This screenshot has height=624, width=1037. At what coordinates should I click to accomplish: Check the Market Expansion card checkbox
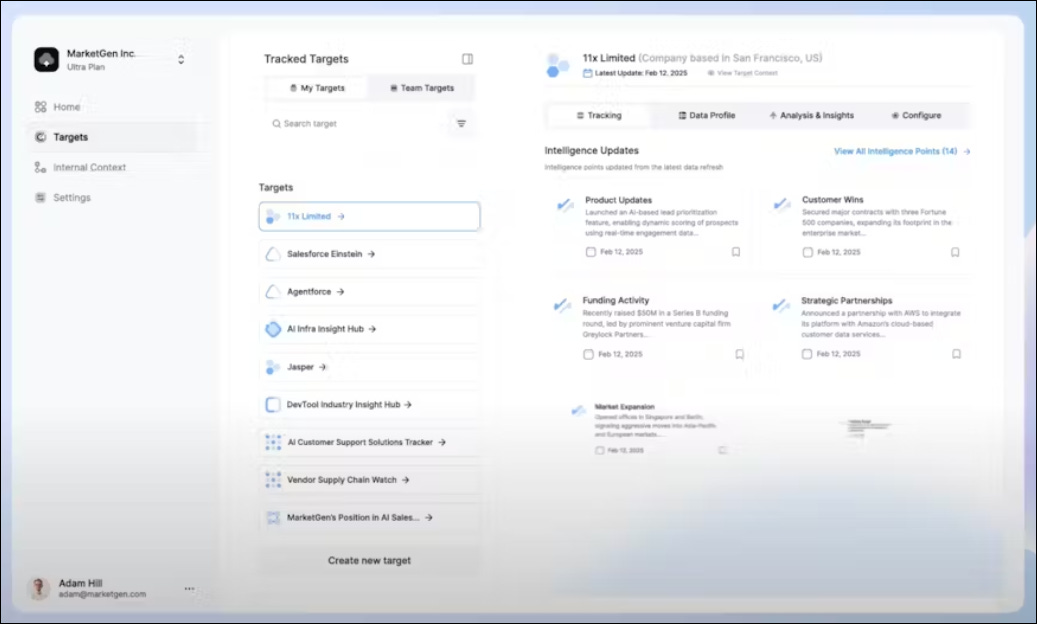coord(599,450)
